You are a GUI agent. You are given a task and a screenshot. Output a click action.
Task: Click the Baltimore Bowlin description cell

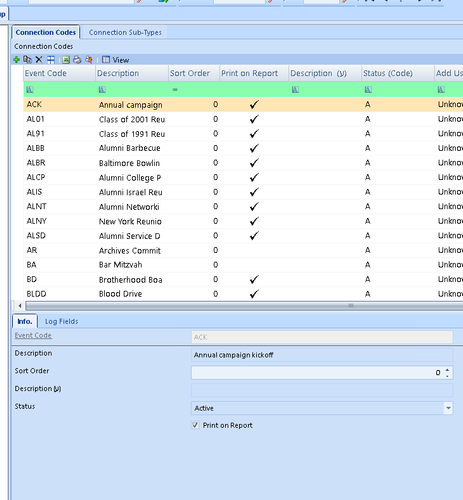(x=132, y=163)
